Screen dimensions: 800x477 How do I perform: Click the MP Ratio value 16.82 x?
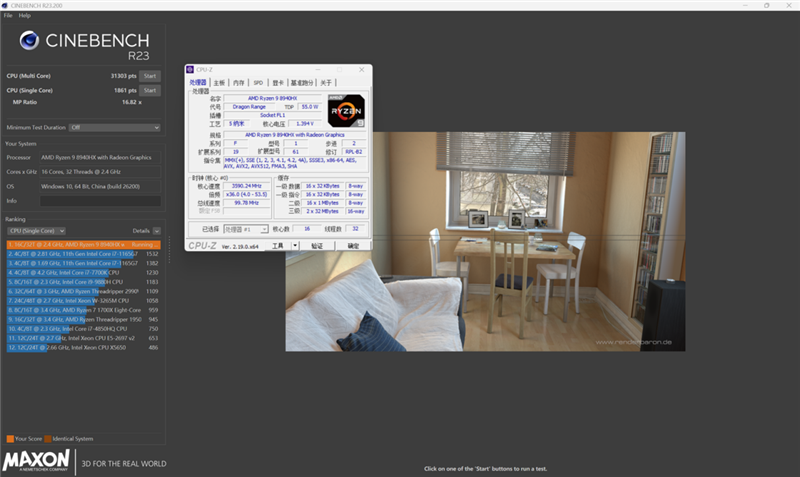(132, 102)
